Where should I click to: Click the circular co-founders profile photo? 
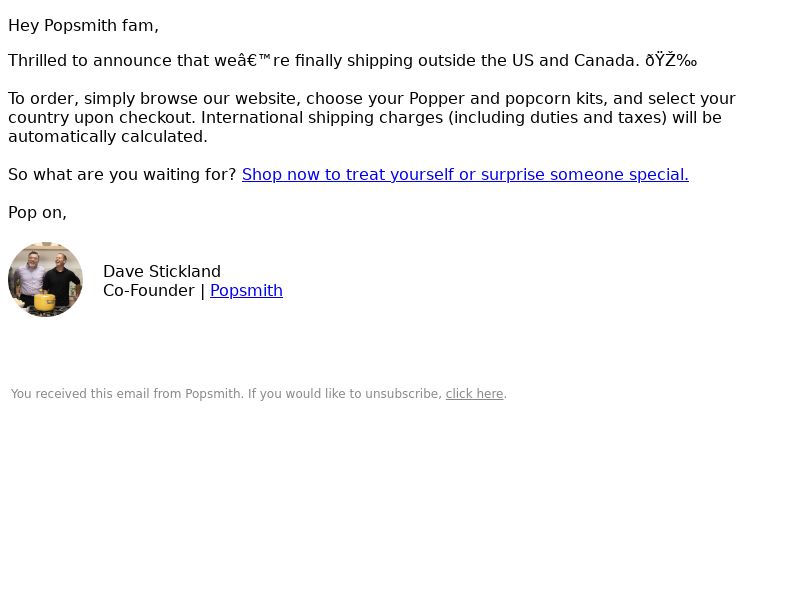coord(45,280)
